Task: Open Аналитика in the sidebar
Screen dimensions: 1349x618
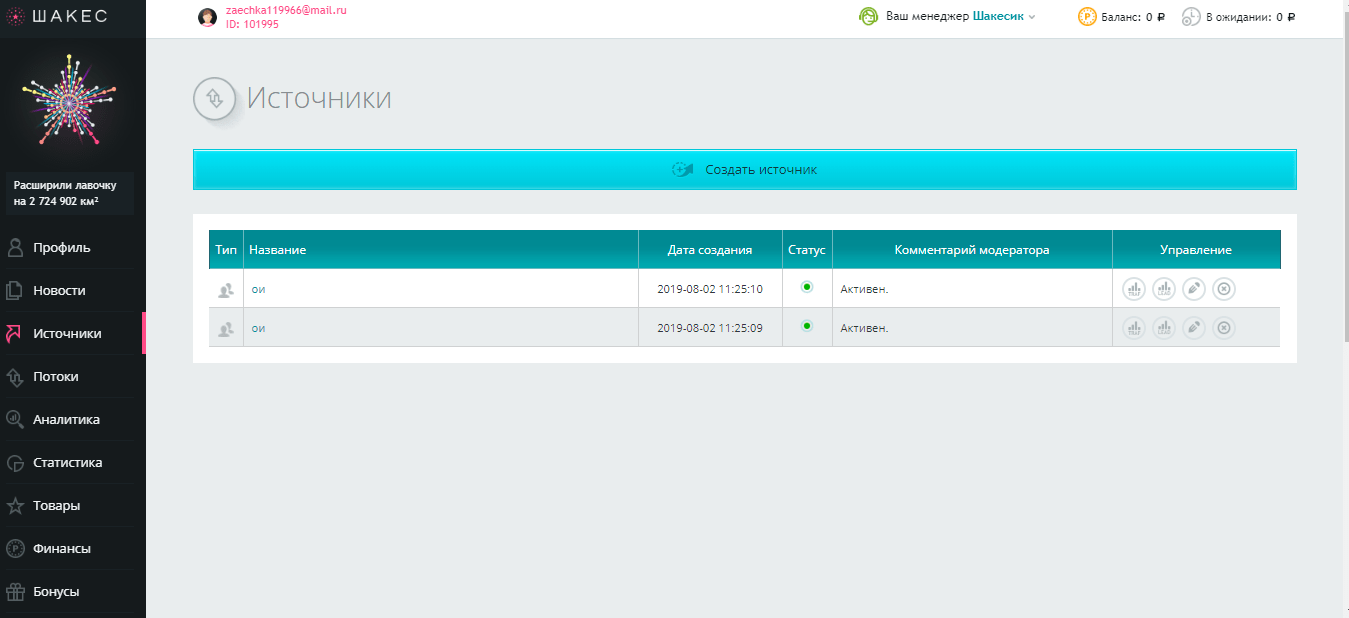Action: 66,420
